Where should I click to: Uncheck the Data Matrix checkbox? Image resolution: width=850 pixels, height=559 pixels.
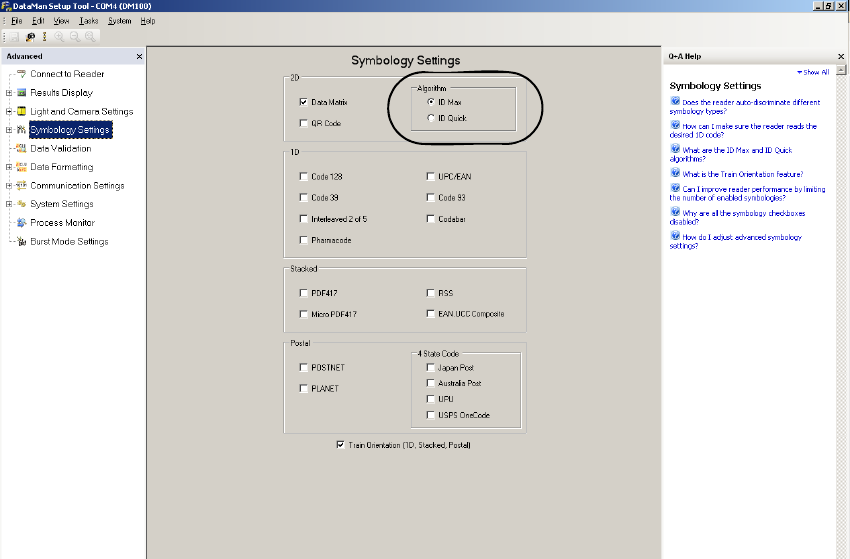pyautogui.click(x=304, y=102)
